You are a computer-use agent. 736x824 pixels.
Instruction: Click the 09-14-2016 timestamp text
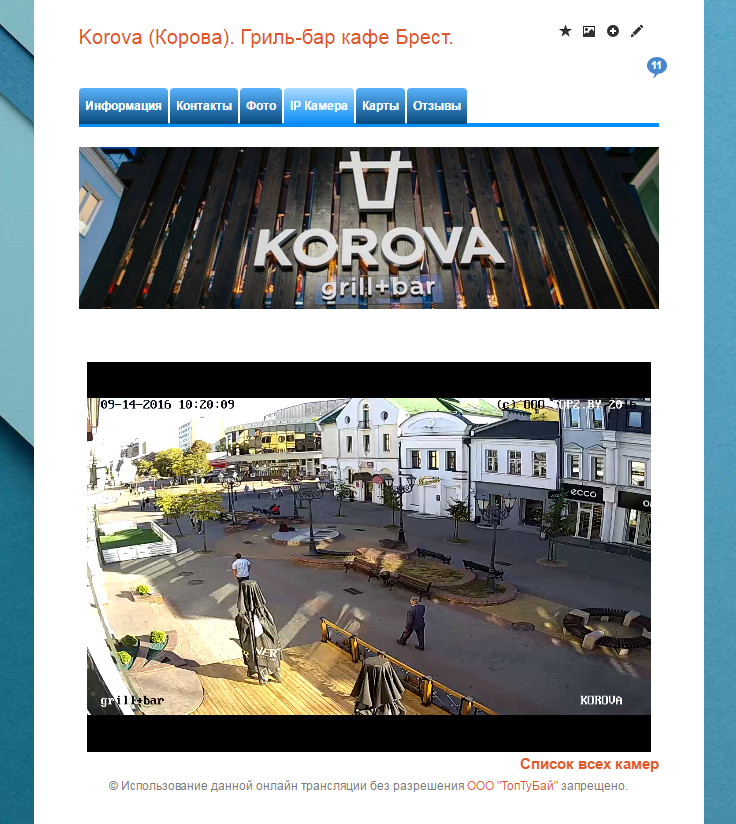click(x=167, y=405)
